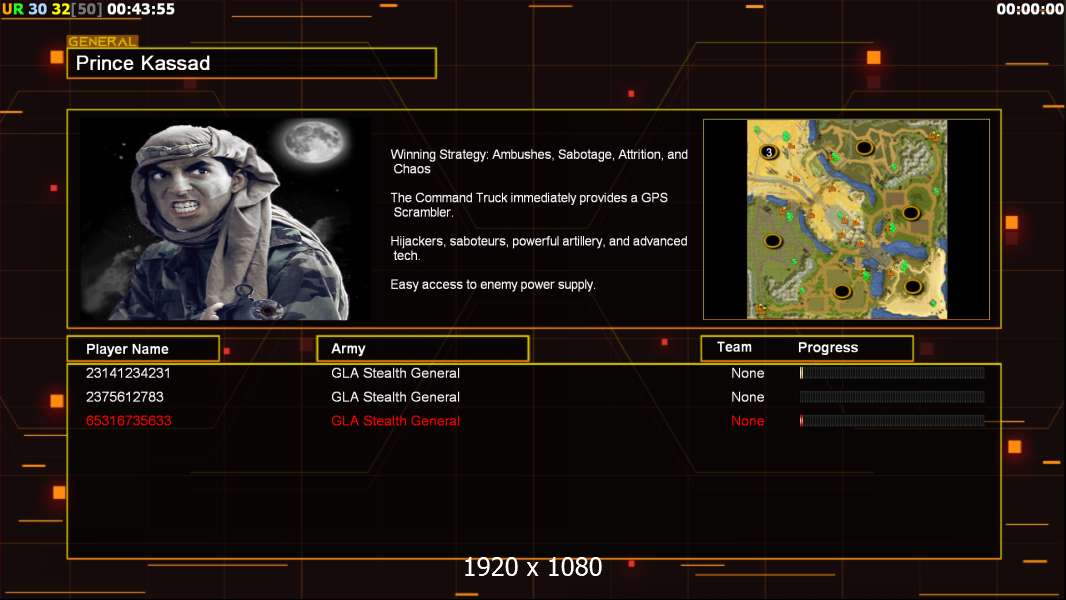Select red player name 65316735633

coord(128,421)
